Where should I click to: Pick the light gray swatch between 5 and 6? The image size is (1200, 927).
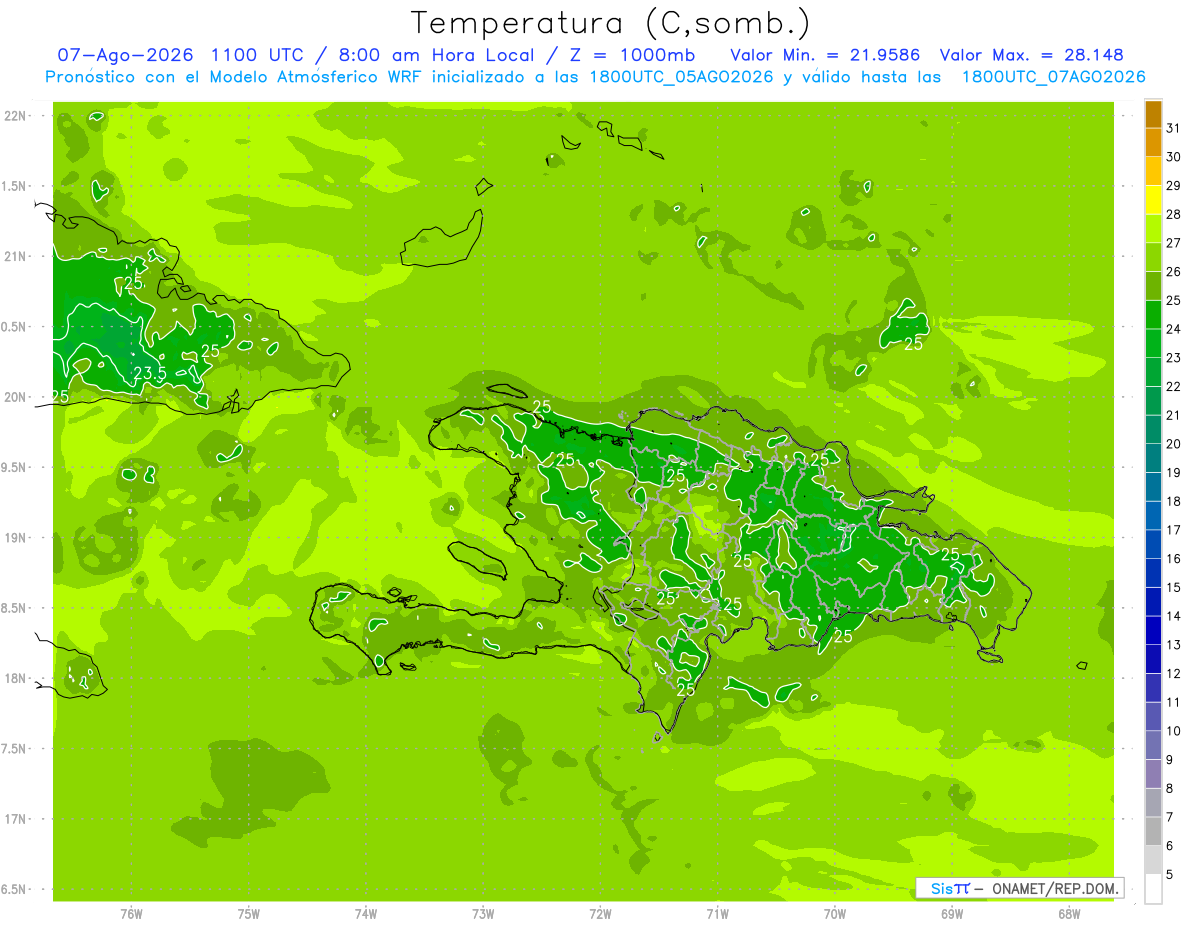pyautogui.click(x=1153, y=860)
